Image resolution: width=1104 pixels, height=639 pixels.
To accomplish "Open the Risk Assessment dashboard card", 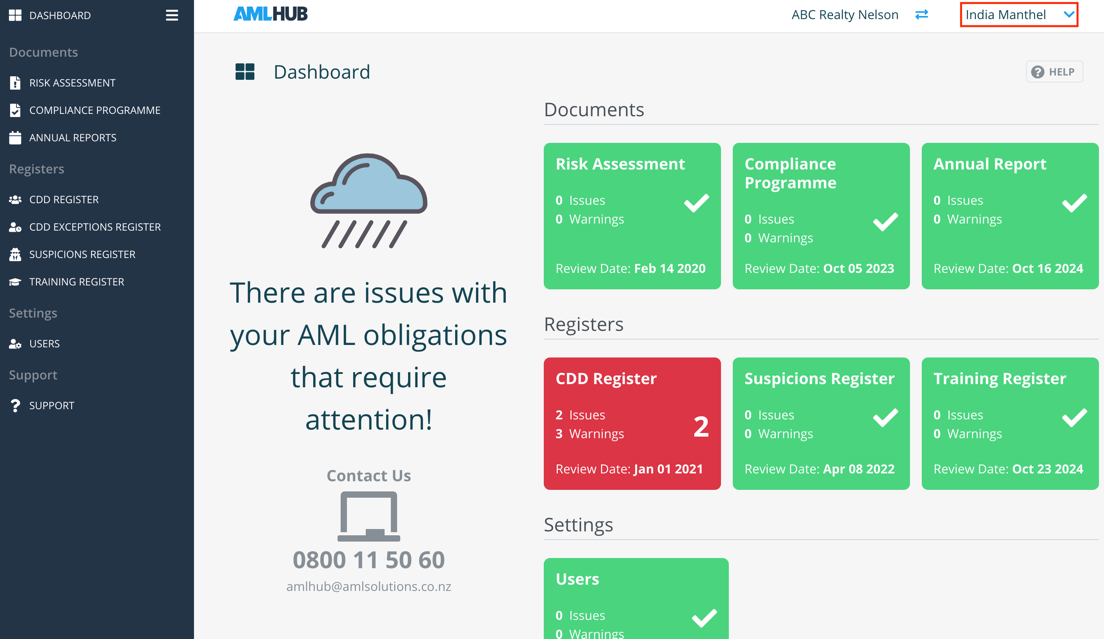I will (631, 216).
